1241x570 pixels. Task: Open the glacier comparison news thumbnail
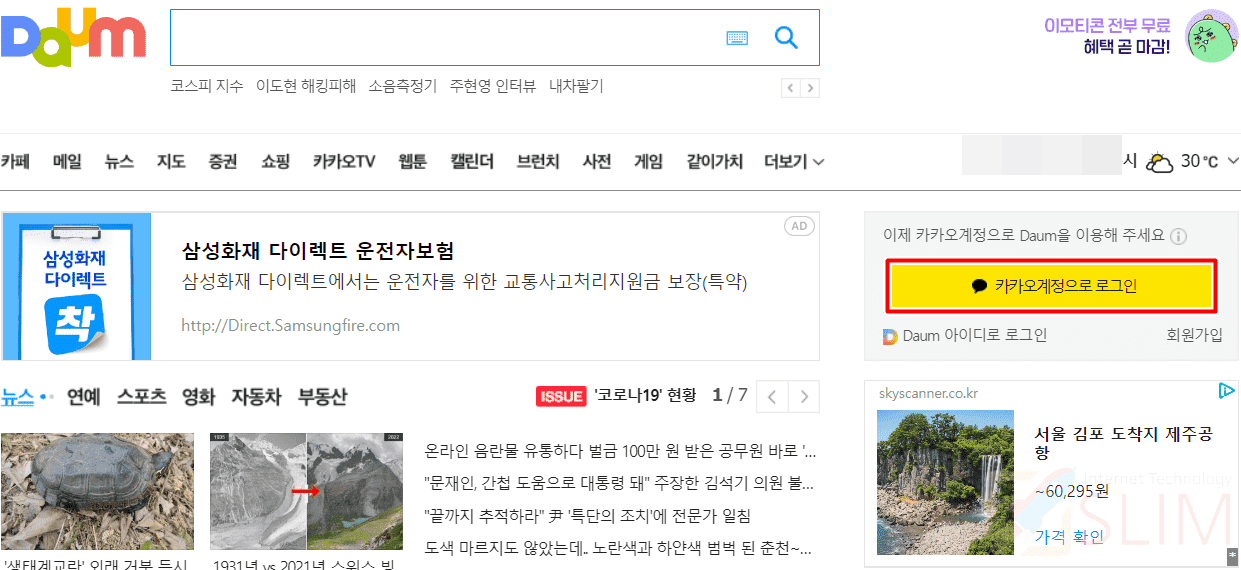point(306,491)
